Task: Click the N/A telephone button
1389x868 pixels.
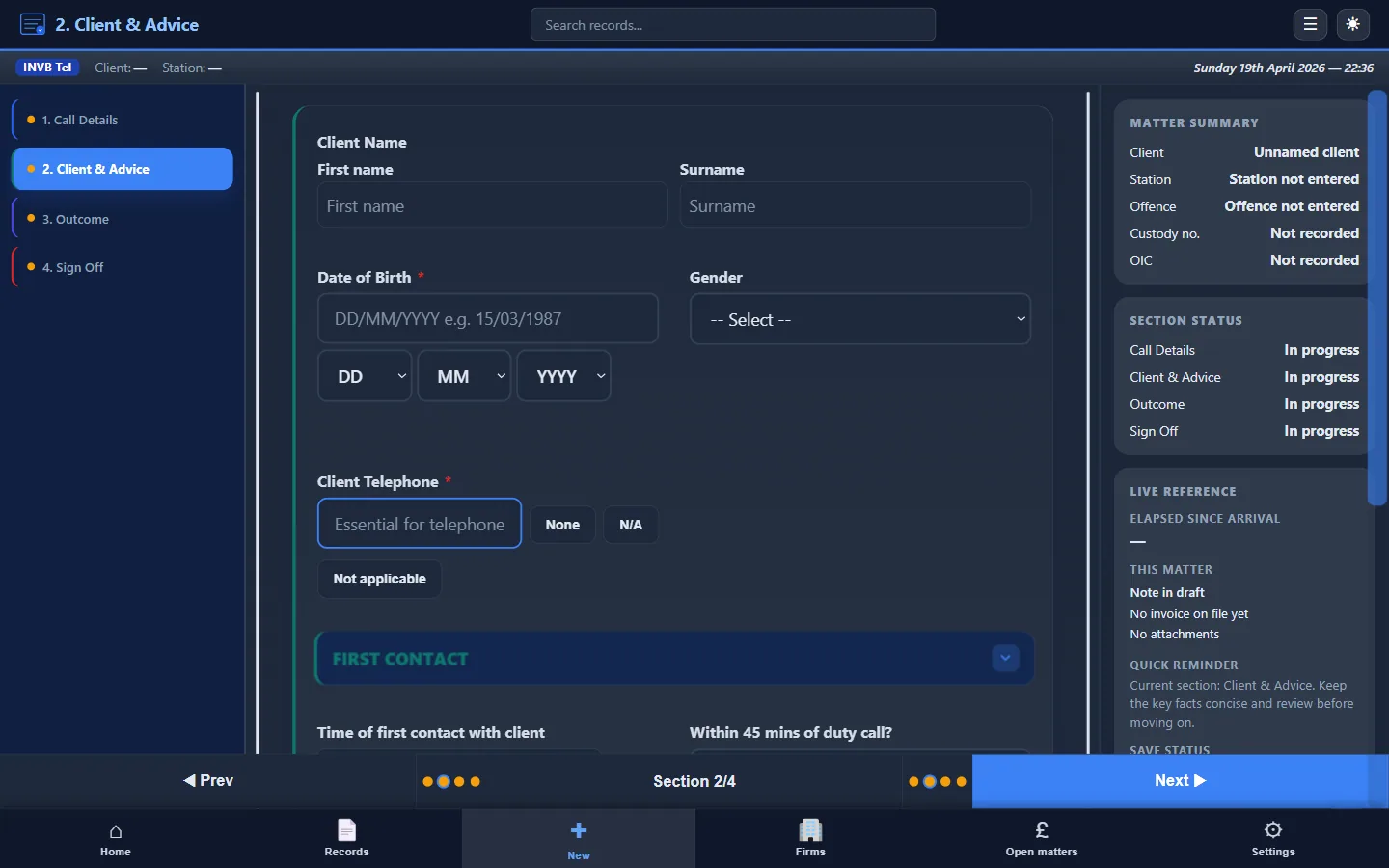Action: tap(631, 525)
